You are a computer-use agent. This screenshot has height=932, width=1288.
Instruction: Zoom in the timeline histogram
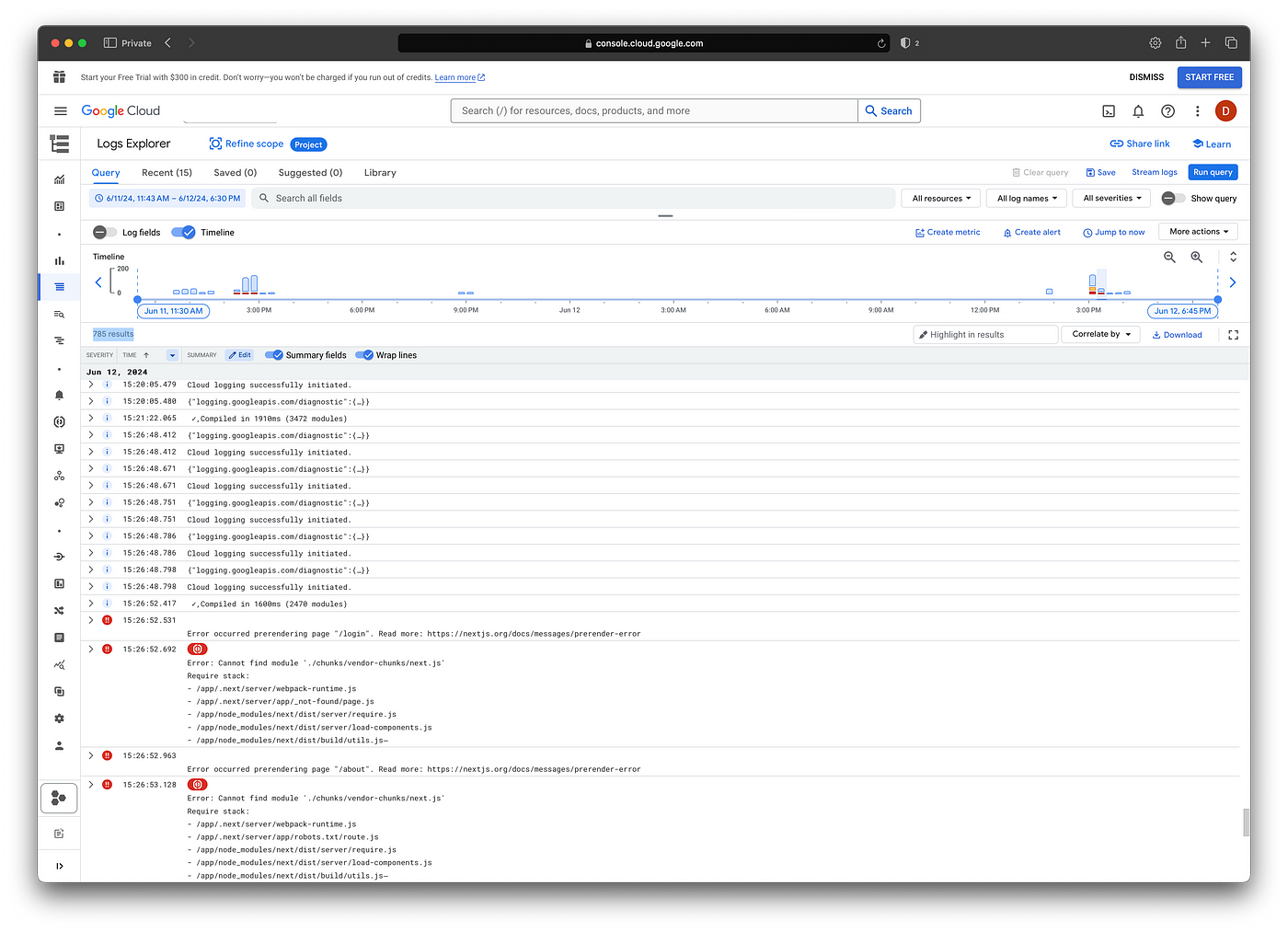coord(1197,258)
